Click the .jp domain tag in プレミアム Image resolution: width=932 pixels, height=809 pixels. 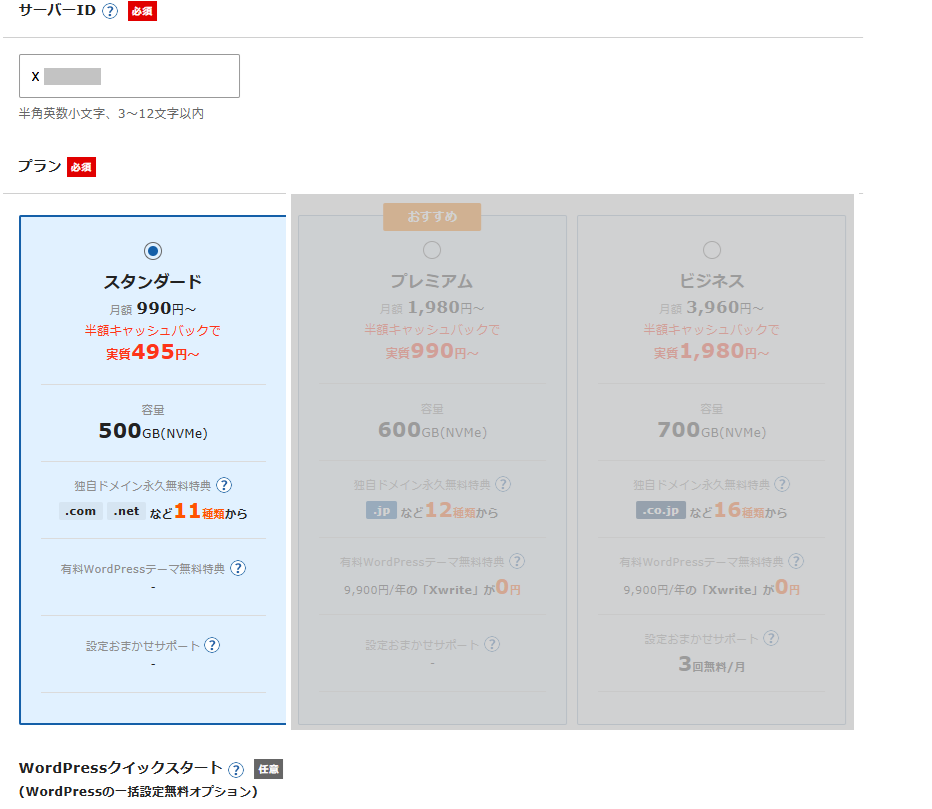381,510
